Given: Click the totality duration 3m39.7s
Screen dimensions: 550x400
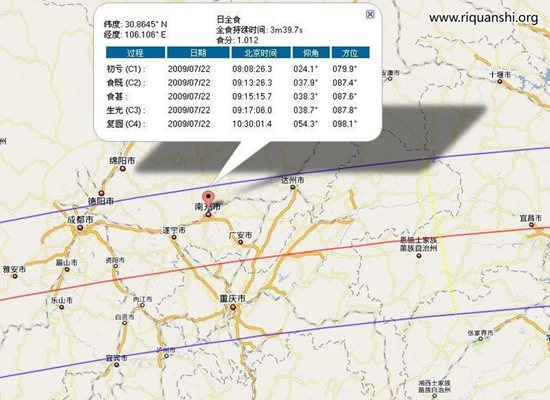Looking at the screenshot, I should coord(287,30).
